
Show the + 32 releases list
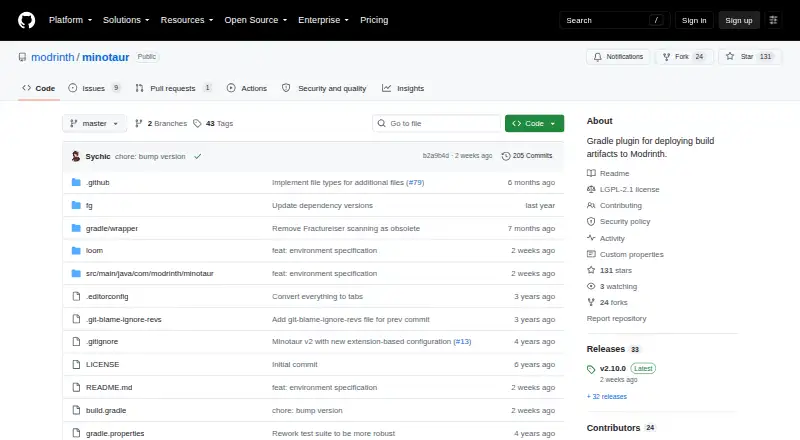click(607, 397)
